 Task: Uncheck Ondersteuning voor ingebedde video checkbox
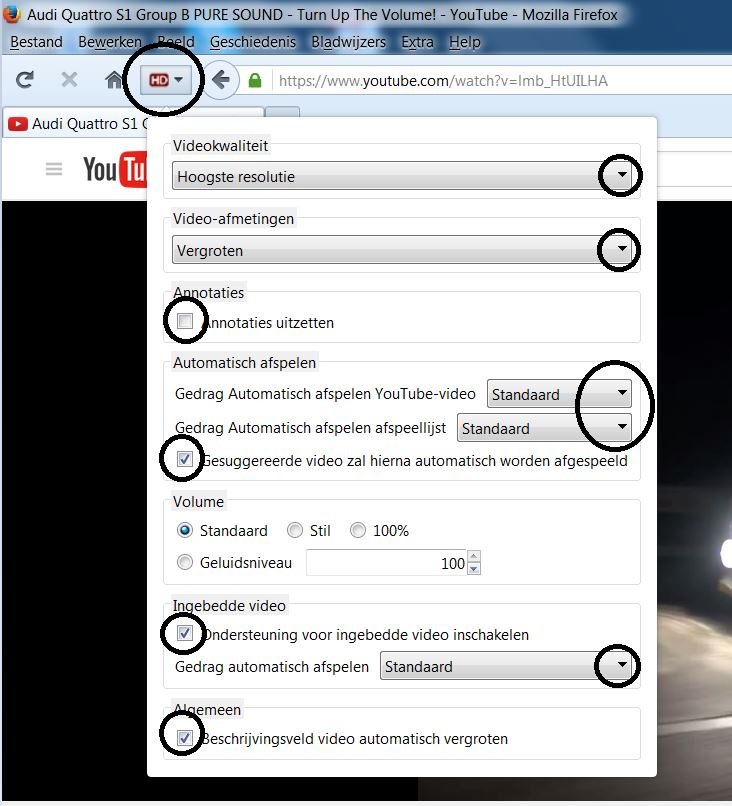pyautogui.click(x=185, y=633)
